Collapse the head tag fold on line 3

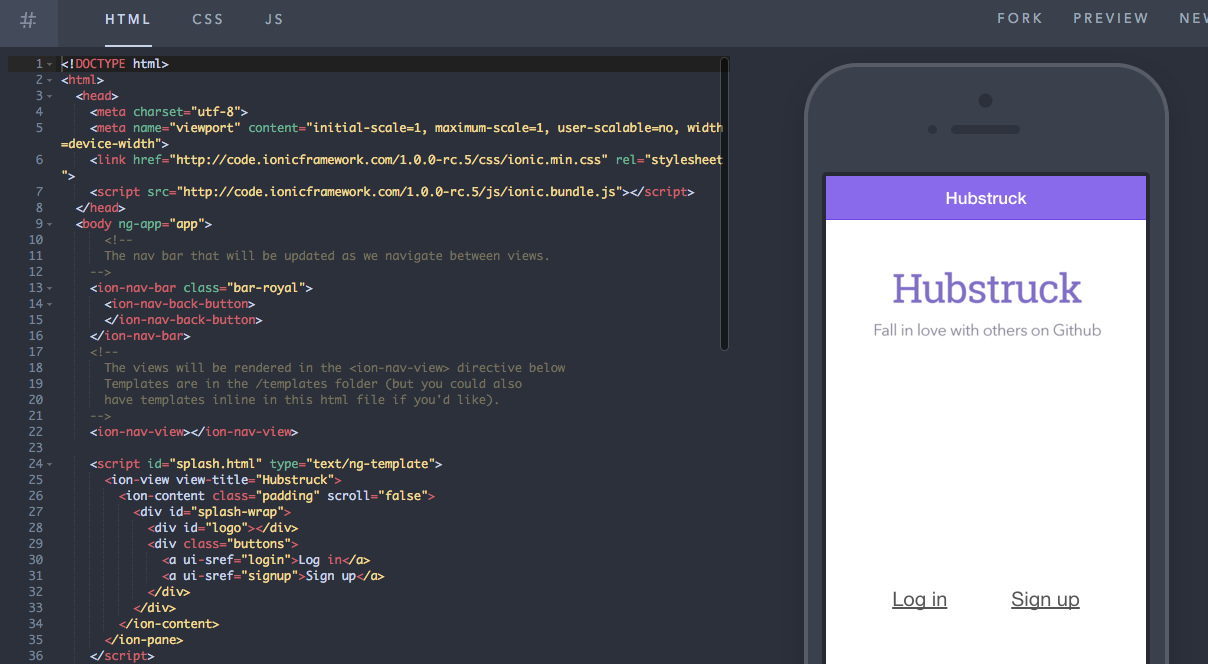click(49, 96)
